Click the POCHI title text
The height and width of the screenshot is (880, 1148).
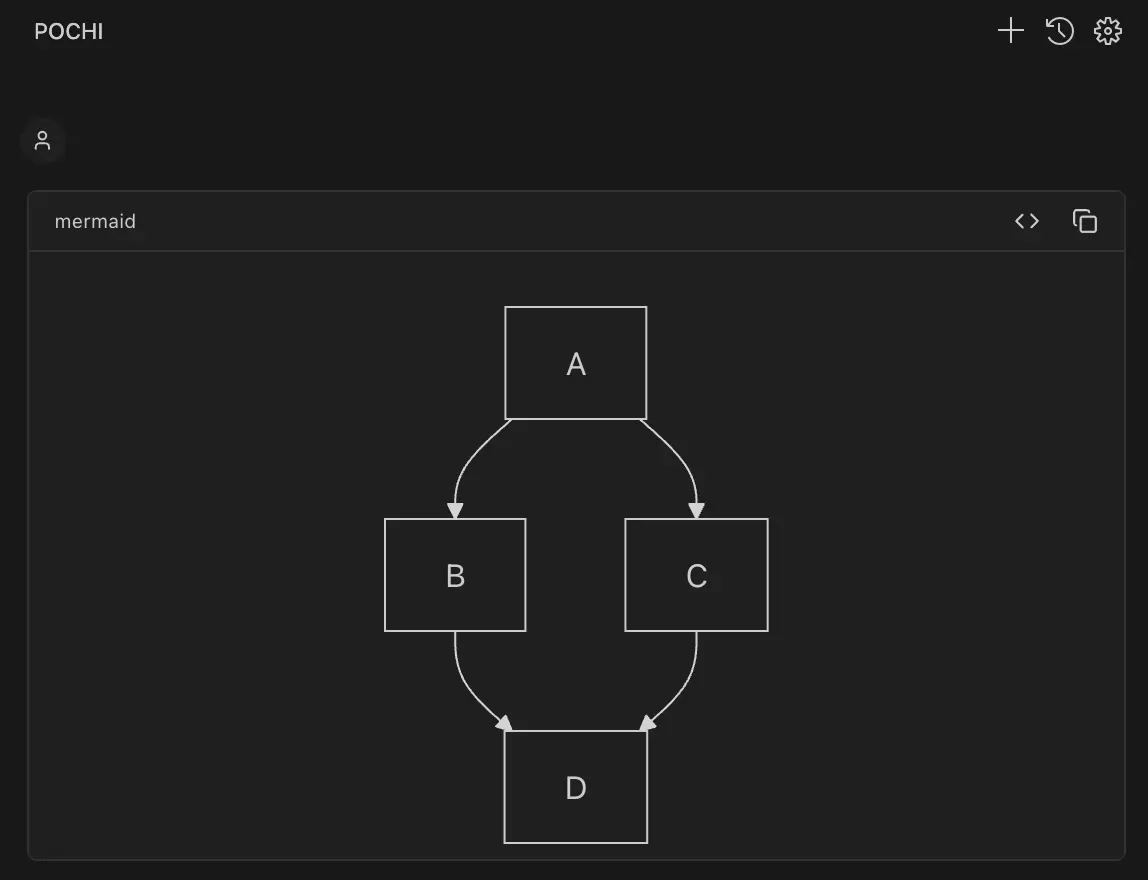[x=69, y=31]
